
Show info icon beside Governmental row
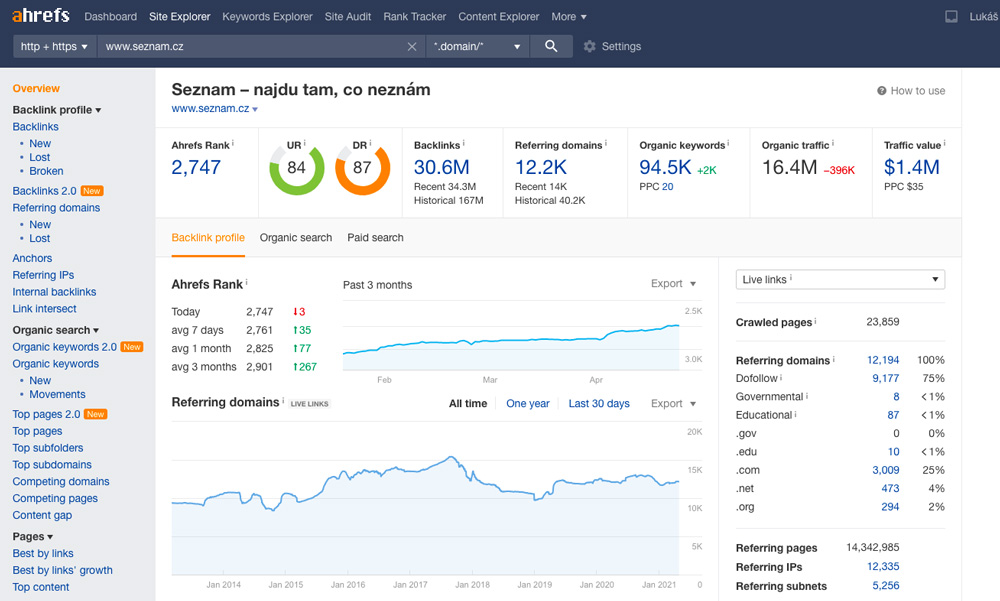807,396
